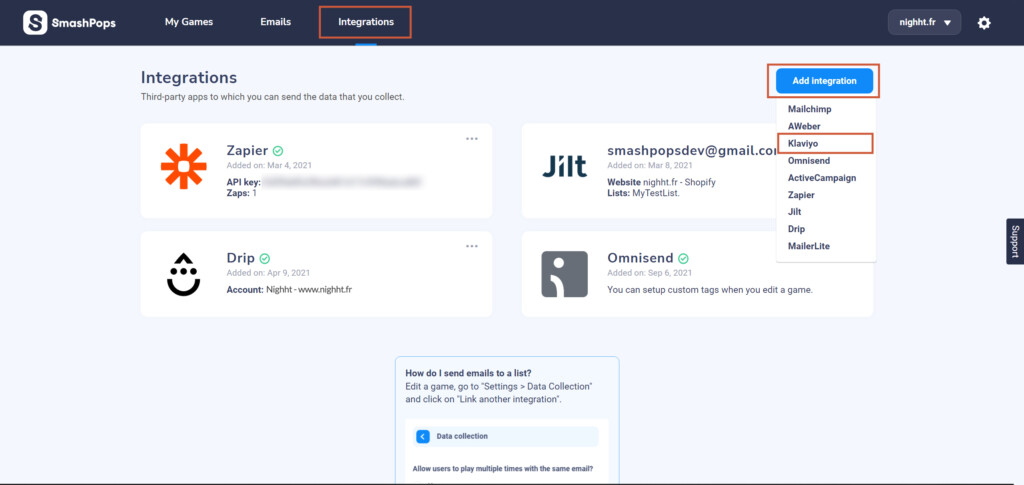
Task: Go to My Games tab
Action: 189,22
